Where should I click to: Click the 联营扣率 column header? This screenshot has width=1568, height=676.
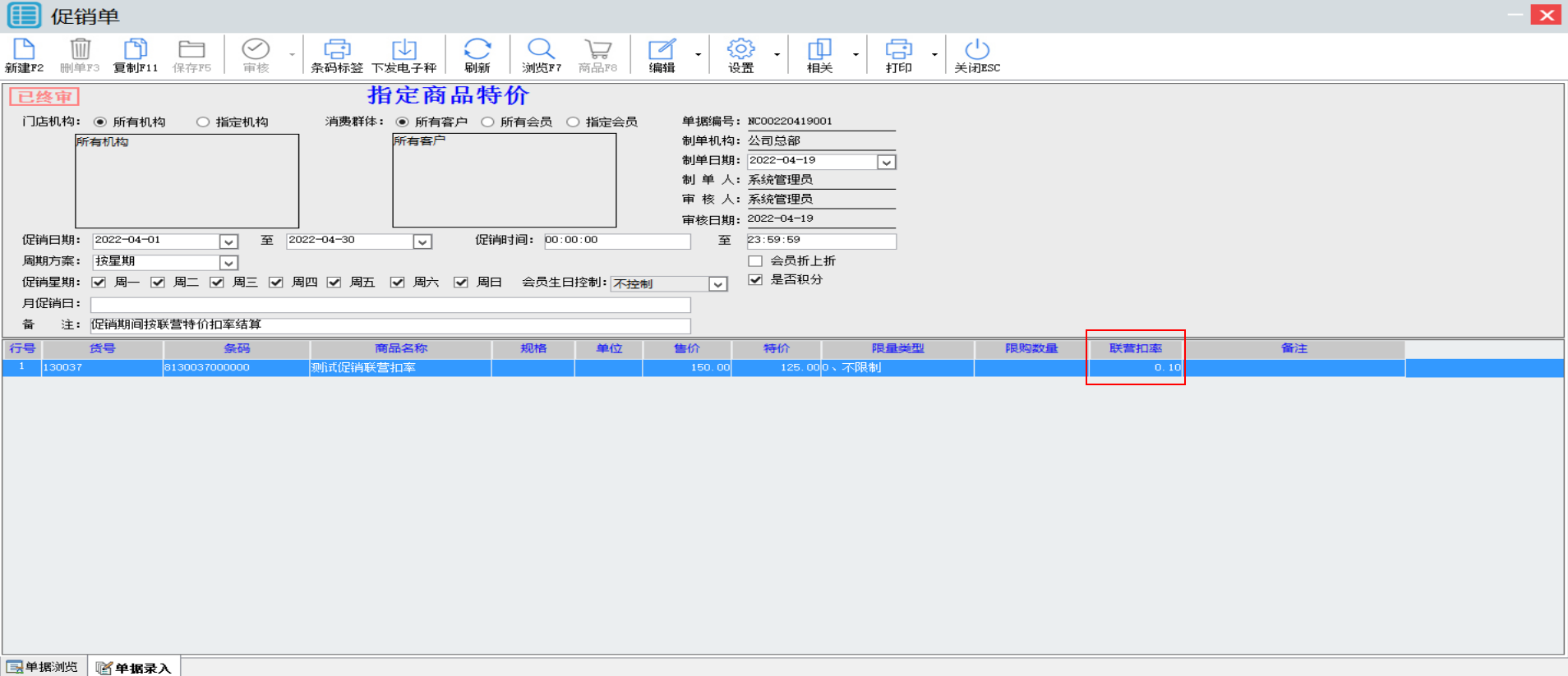[1135, 348]
